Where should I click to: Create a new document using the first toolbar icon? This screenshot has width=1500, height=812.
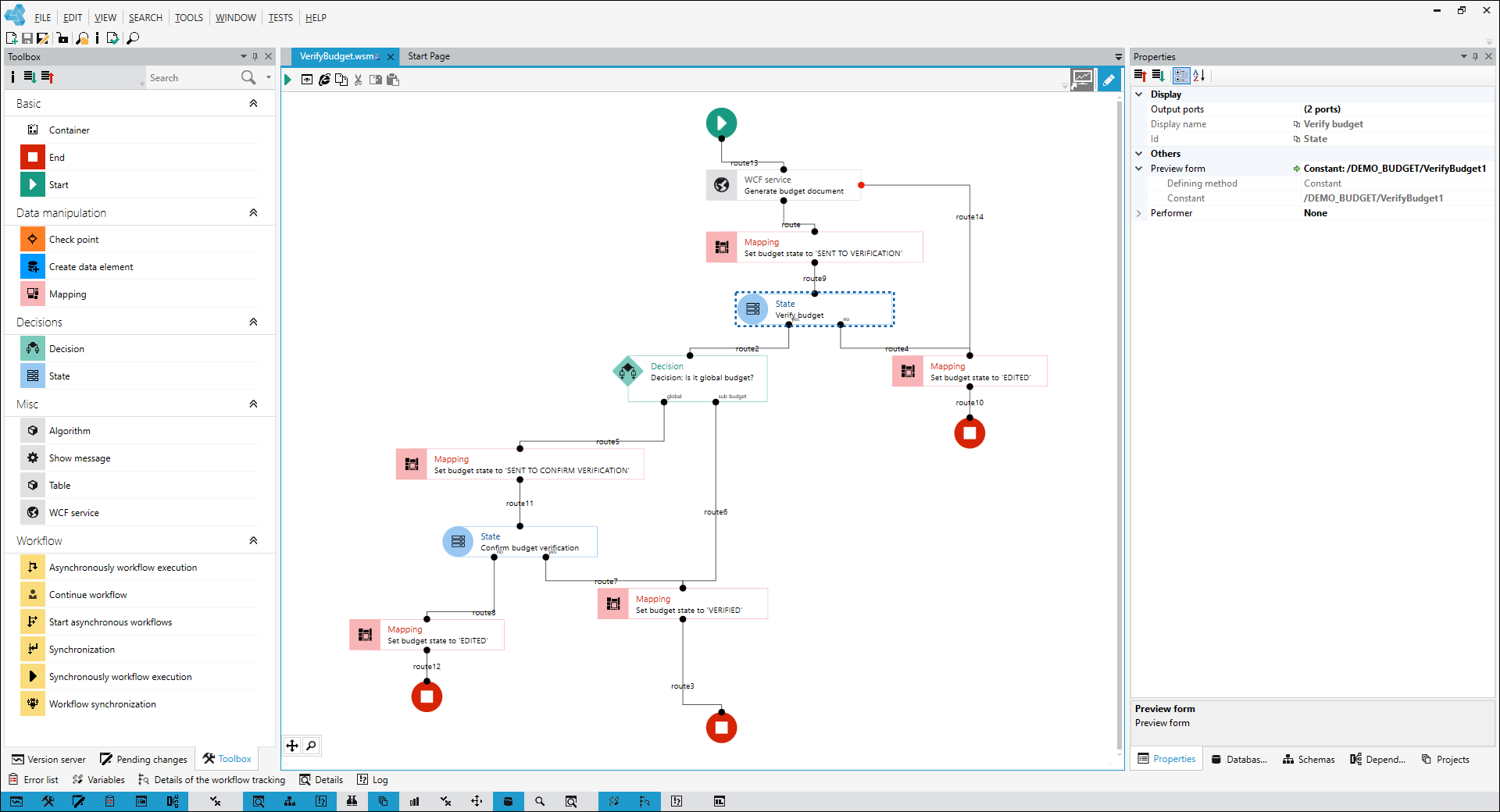coord(11,37)
